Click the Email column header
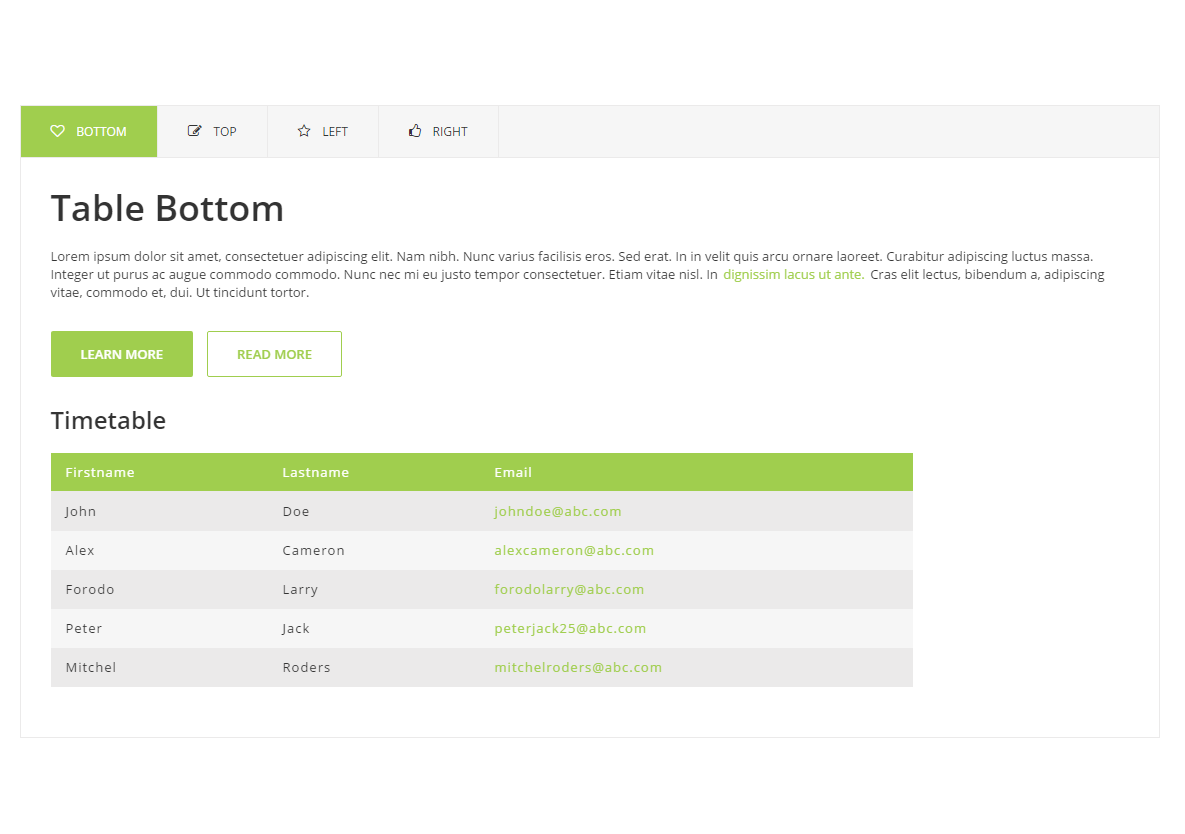Image resolution: width=1185 pixels, height=834 pixels. pos(513,472)
